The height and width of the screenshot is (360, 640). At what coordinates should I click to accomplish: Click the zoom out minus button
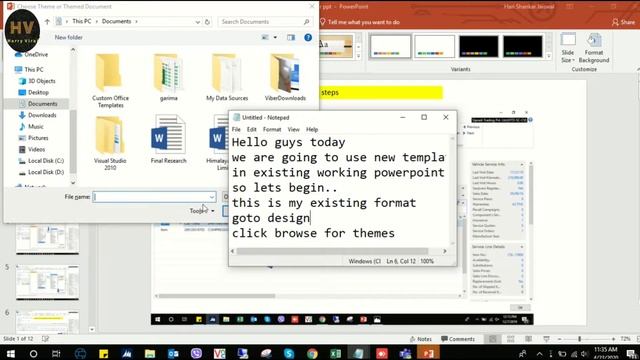560,339
